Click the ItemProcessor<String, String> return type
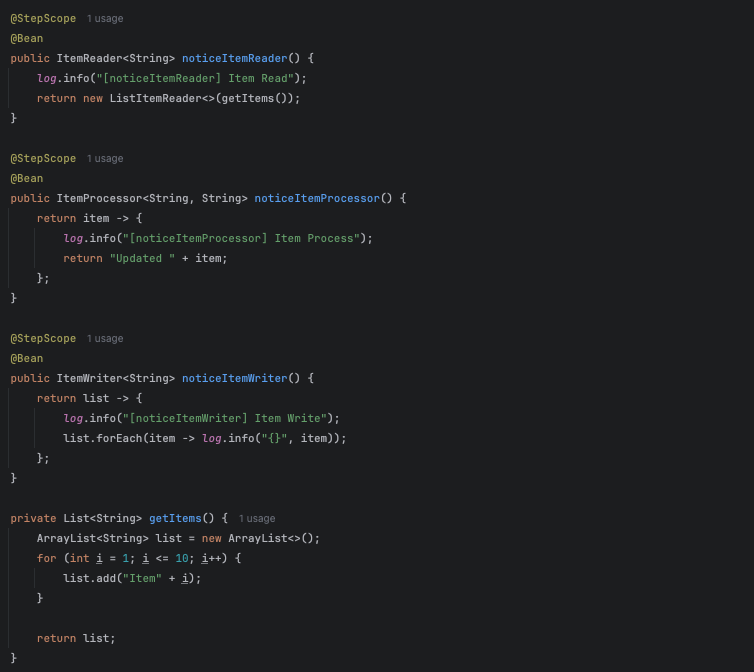Viewport: 754px width, 672px height. [152, 199]
